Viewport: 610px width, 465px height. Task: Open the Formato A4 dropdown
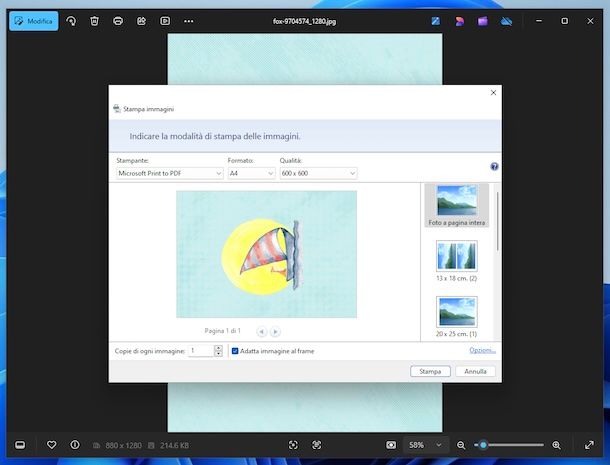coord(250,173)
